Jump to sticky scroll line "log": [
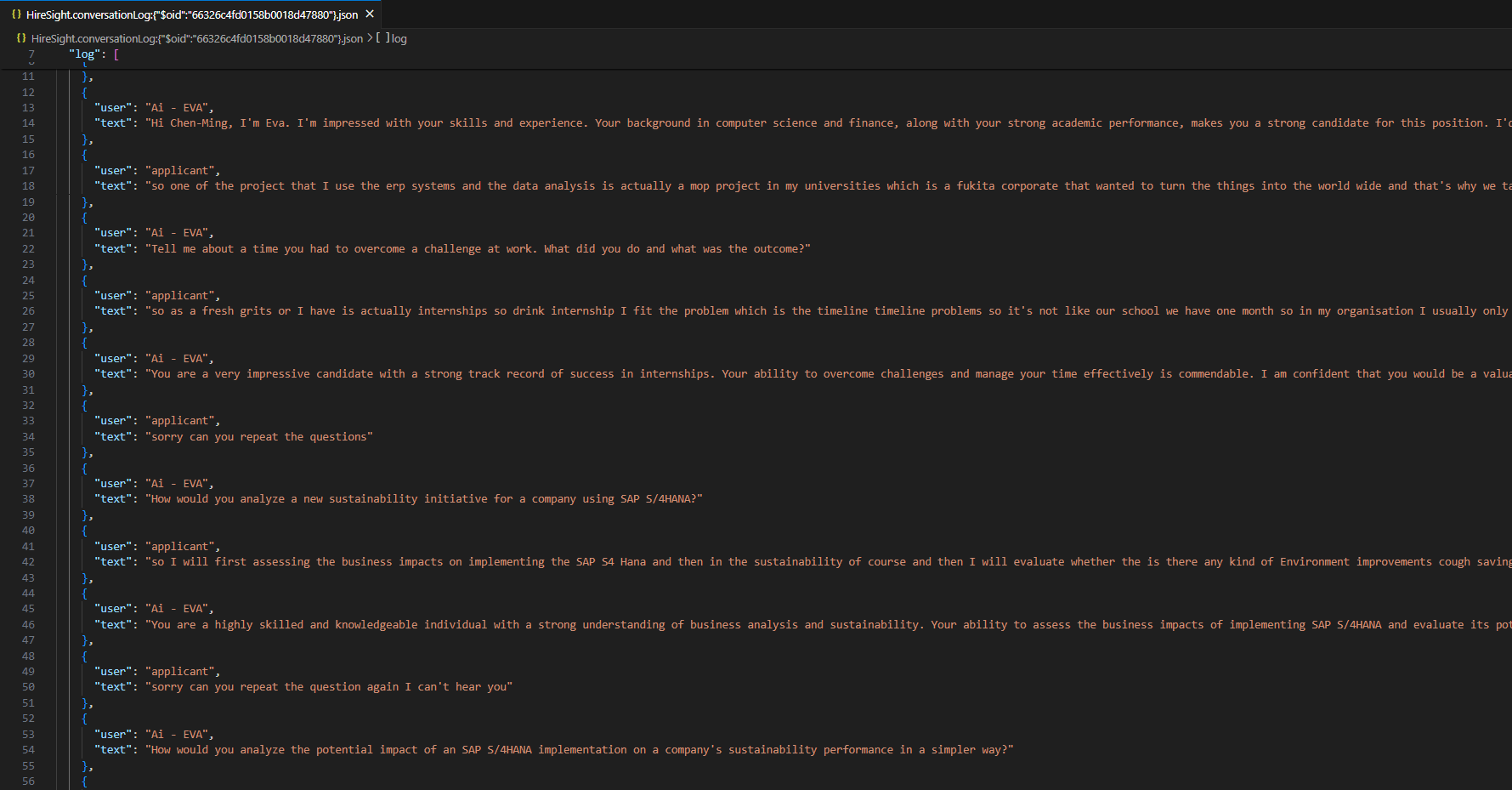Viewport: 1512px width, 790px height. pyautogui.click(x=93, y=54)
